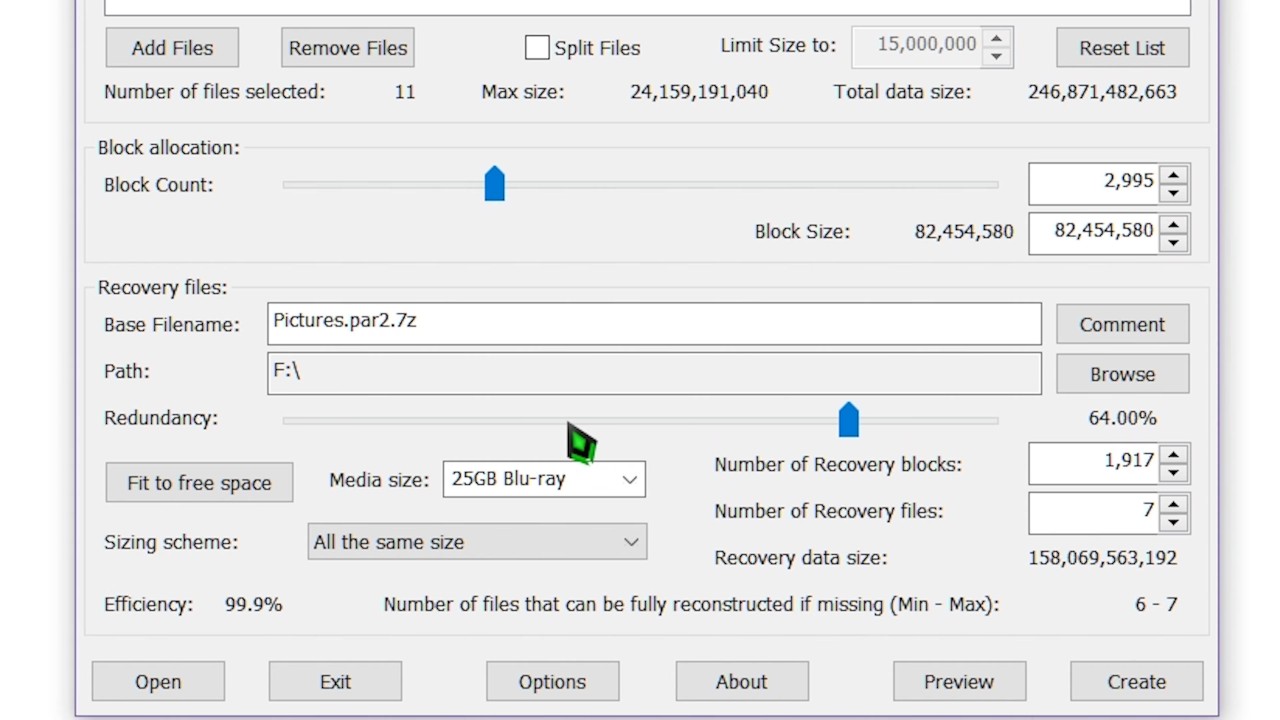Viewport: 1280px width, 720px height.
Task: Decrease Block Count with down arrow
Action: click(1173, 193)
